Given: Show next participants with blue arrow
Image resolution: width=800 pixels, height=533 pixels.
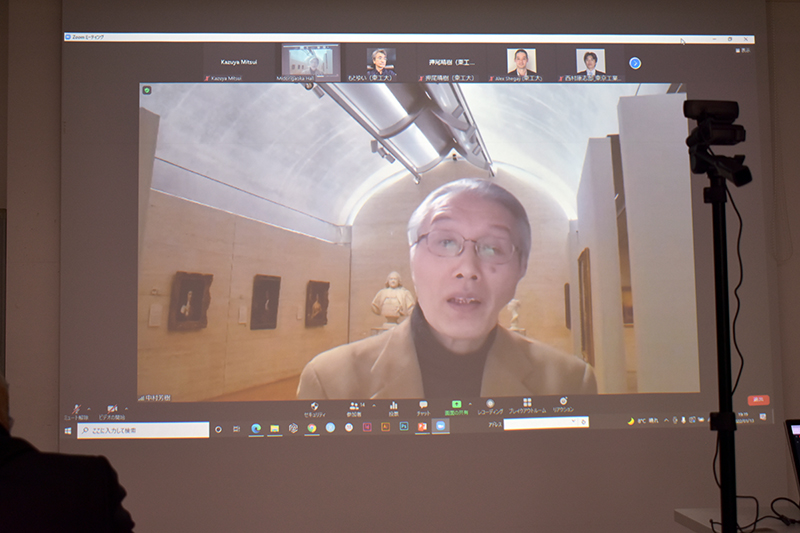Looking at the screenshot, I should tap(635, 63).
